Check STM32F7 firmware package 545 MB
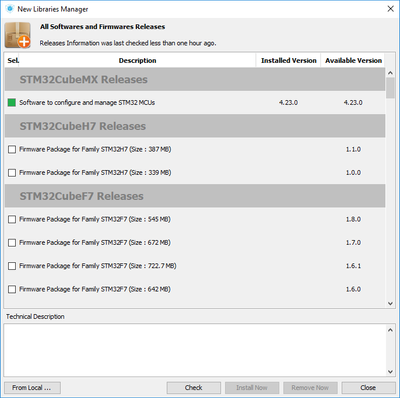The height and width of the screenshot is (398, 400). coord(12,219)
